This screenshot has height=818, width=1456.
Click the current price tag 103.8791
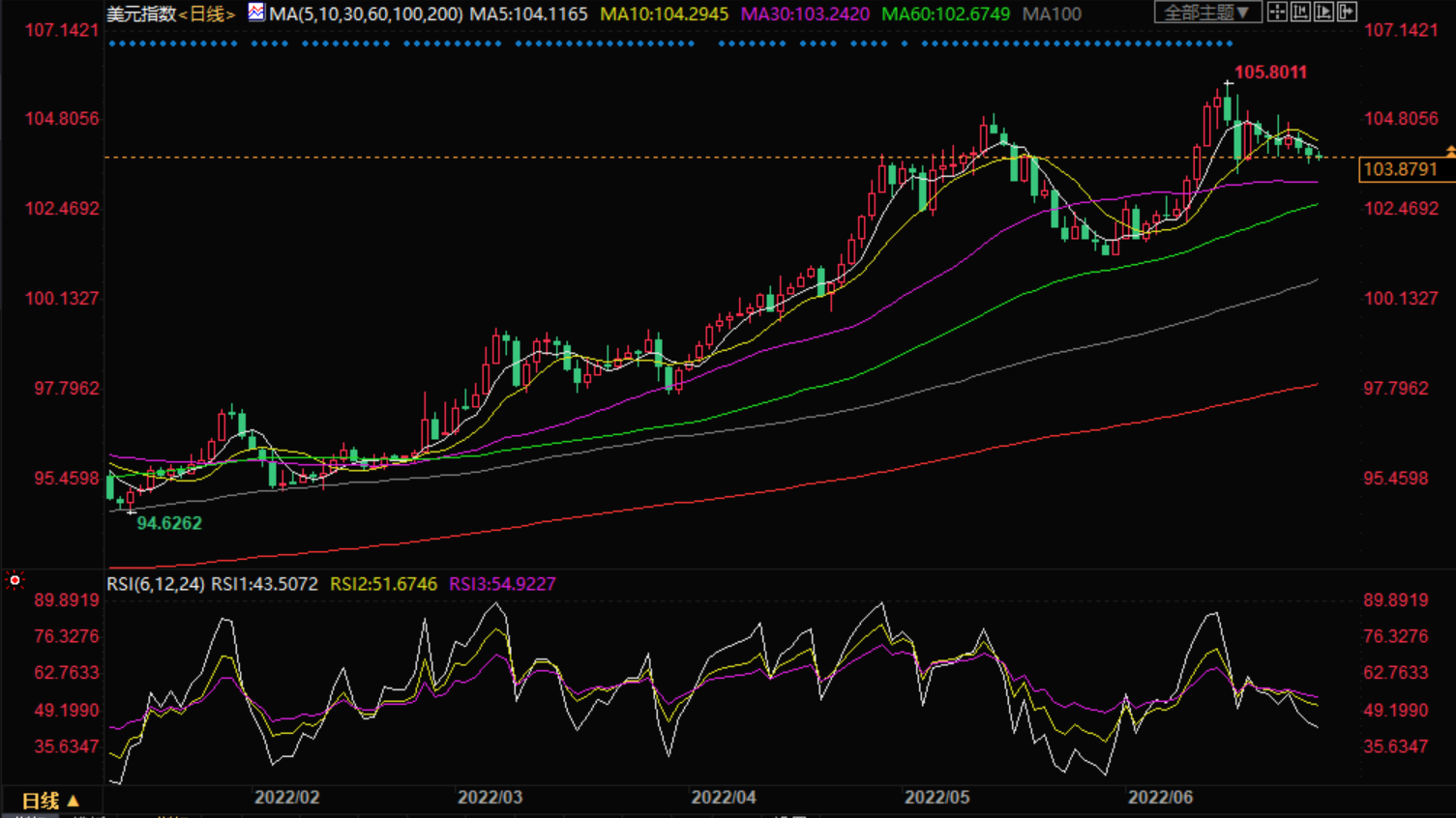click(x=1400, y=169)
